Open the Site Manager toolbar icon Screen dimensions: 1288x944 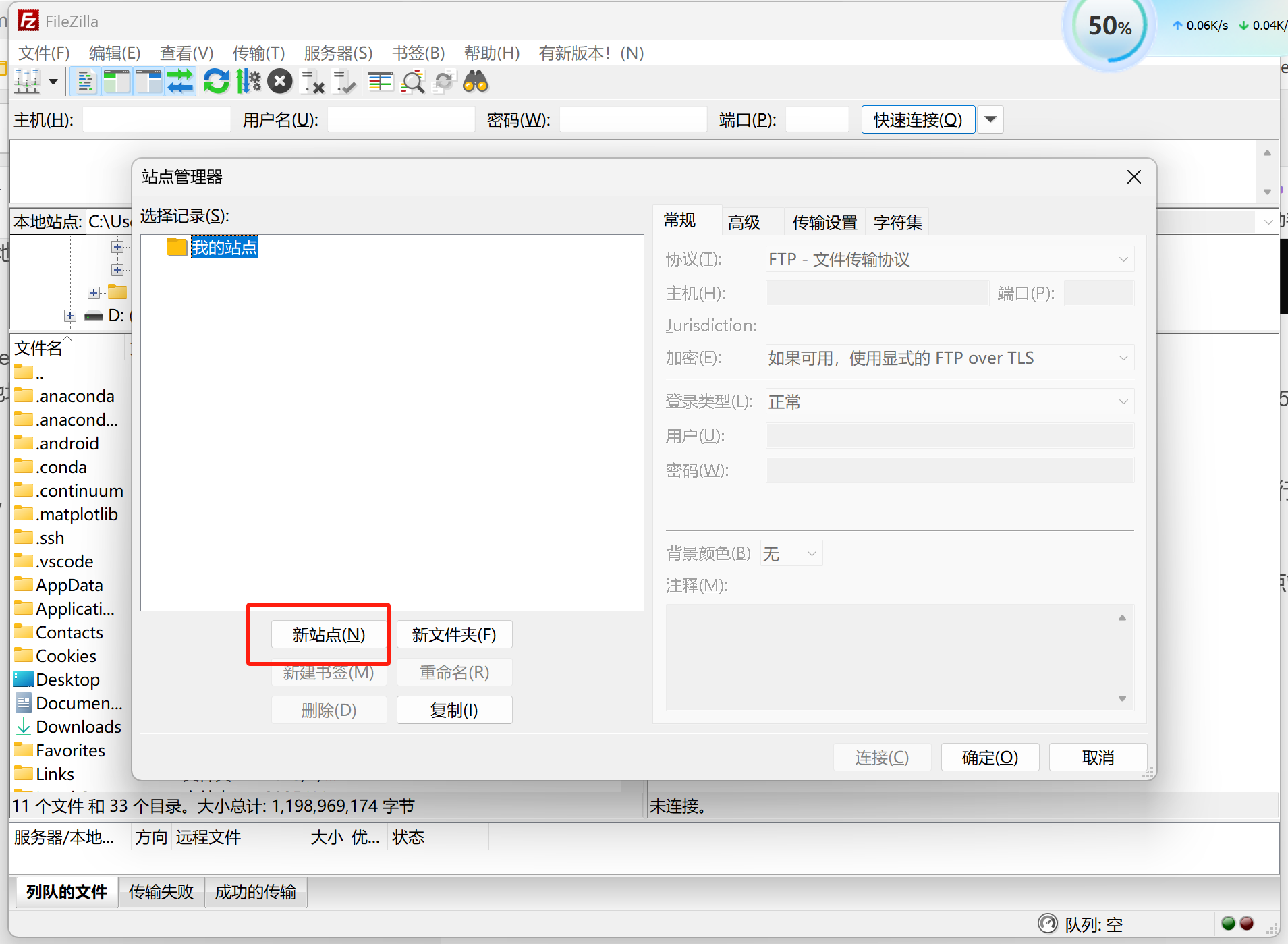click(28, 82)
